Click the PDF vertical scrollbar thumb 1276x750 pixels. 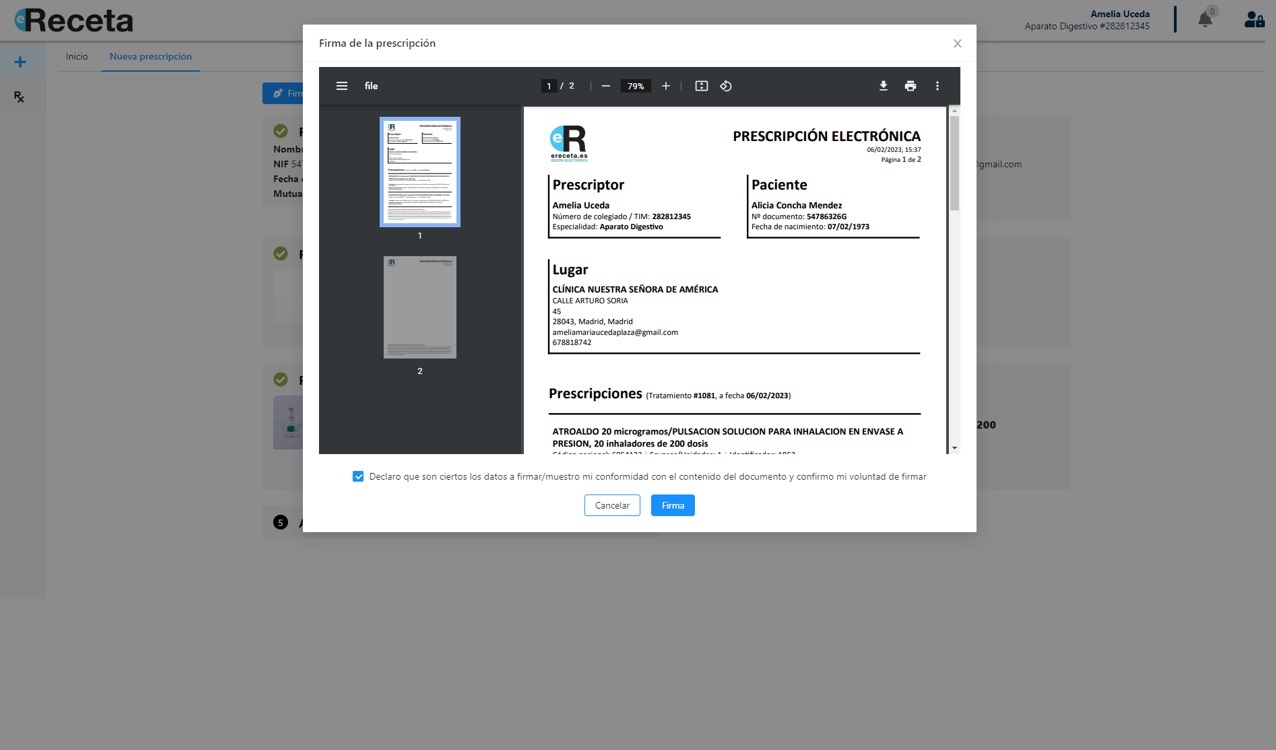954,162
